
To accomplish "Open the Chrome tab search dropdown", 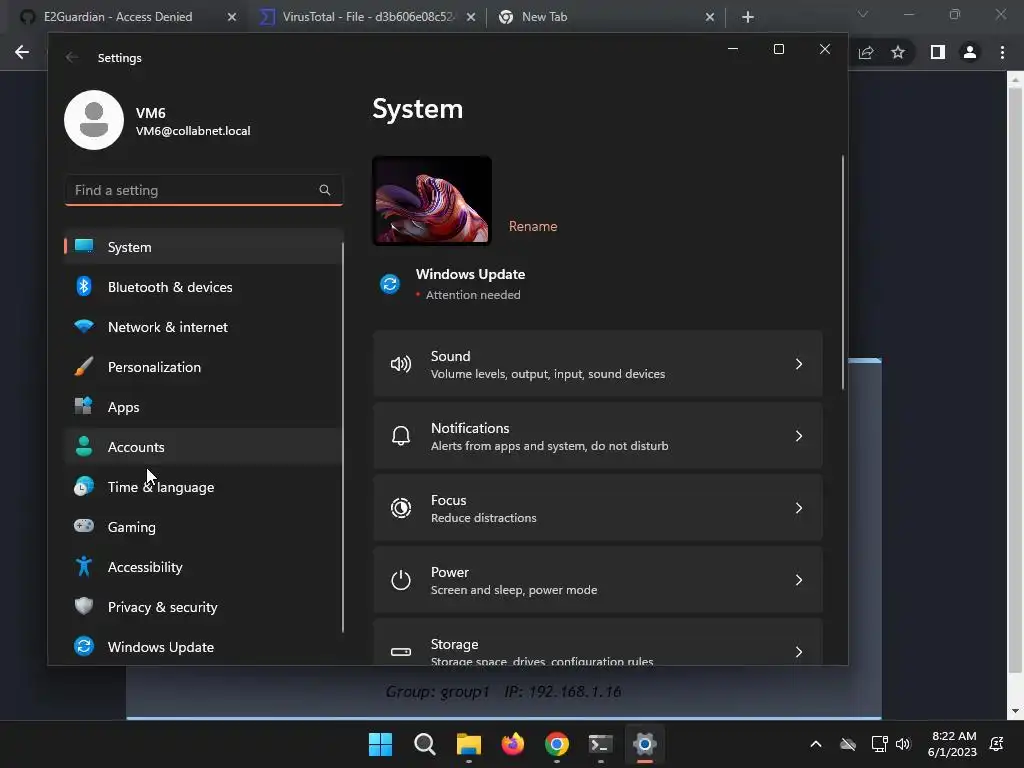I will click(x=863, y=14).
